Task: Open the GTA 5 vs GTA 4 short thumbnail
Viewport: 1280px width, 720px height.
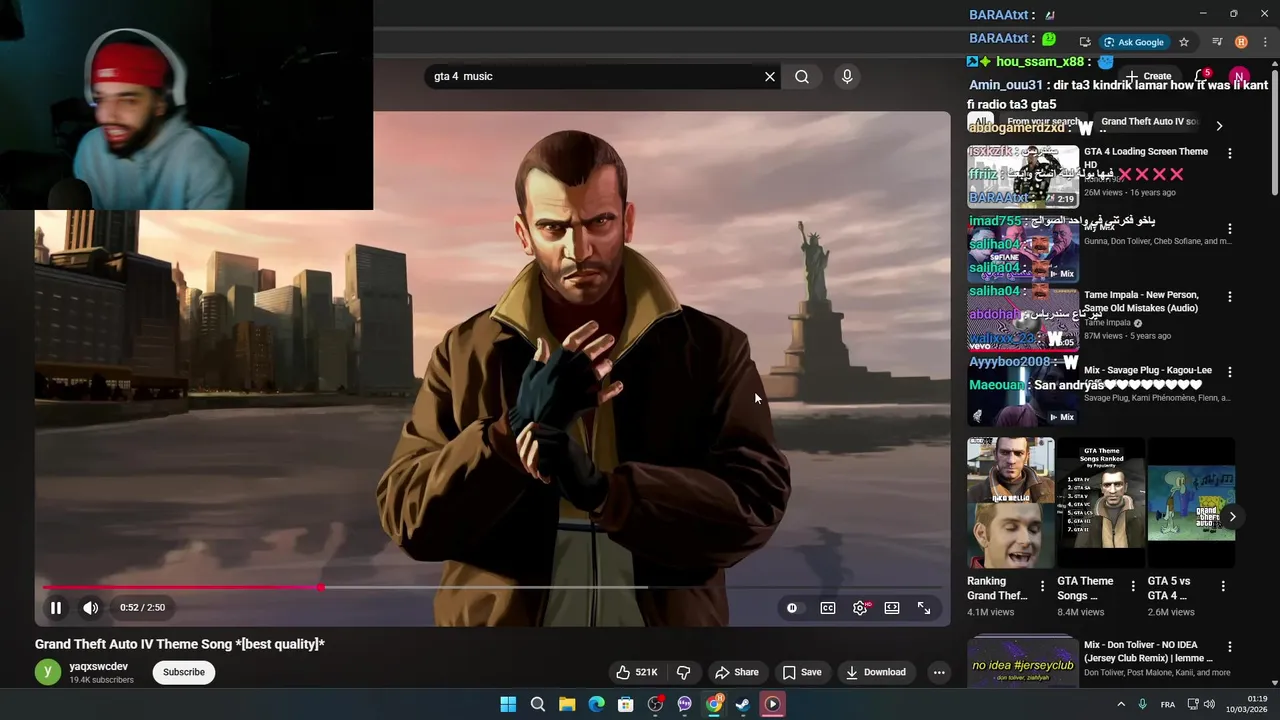Action: (x=1191, y=503)
